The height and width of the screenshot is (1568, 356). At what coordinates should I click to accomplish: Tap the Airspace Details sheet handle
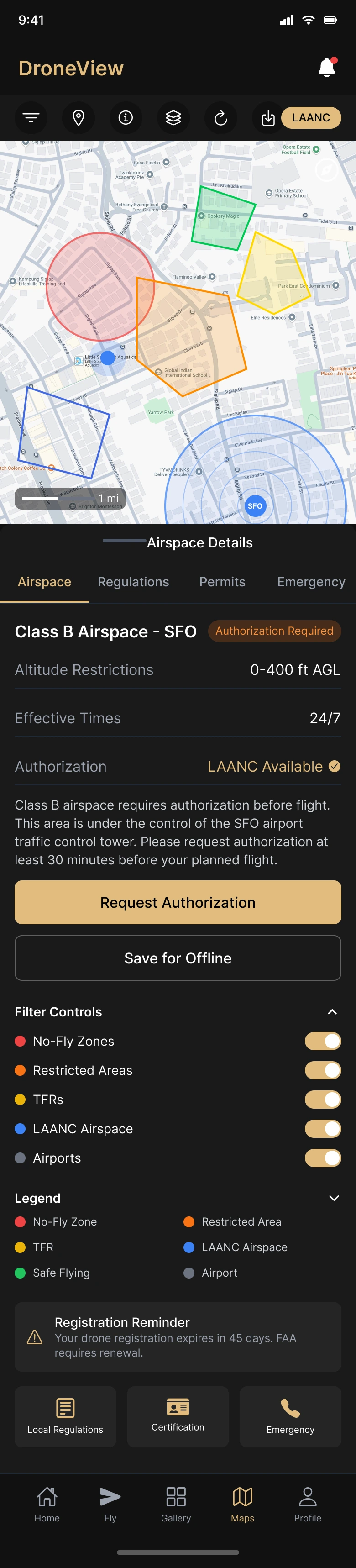click(125, 541)
